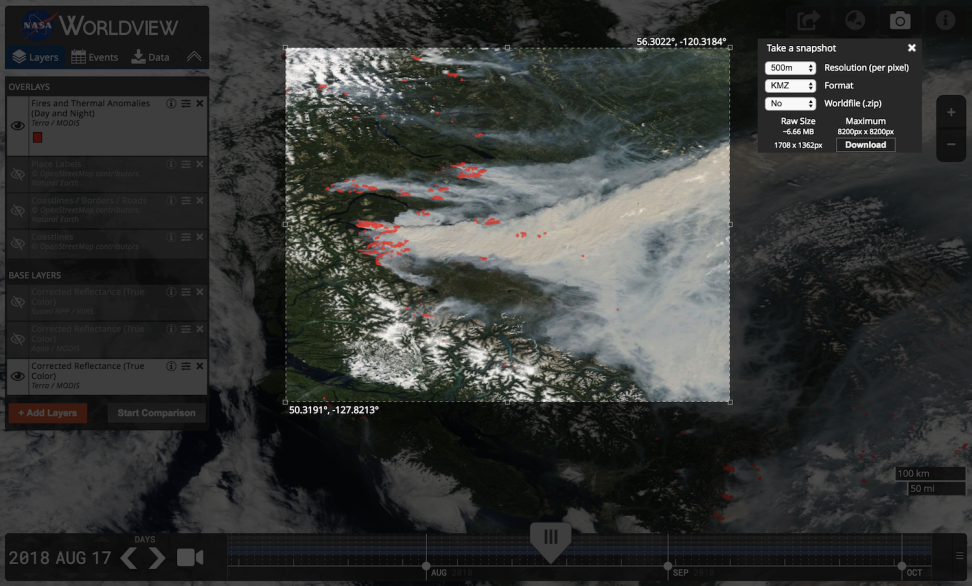Open the Format KMZ dropdown

pos(790,86)
